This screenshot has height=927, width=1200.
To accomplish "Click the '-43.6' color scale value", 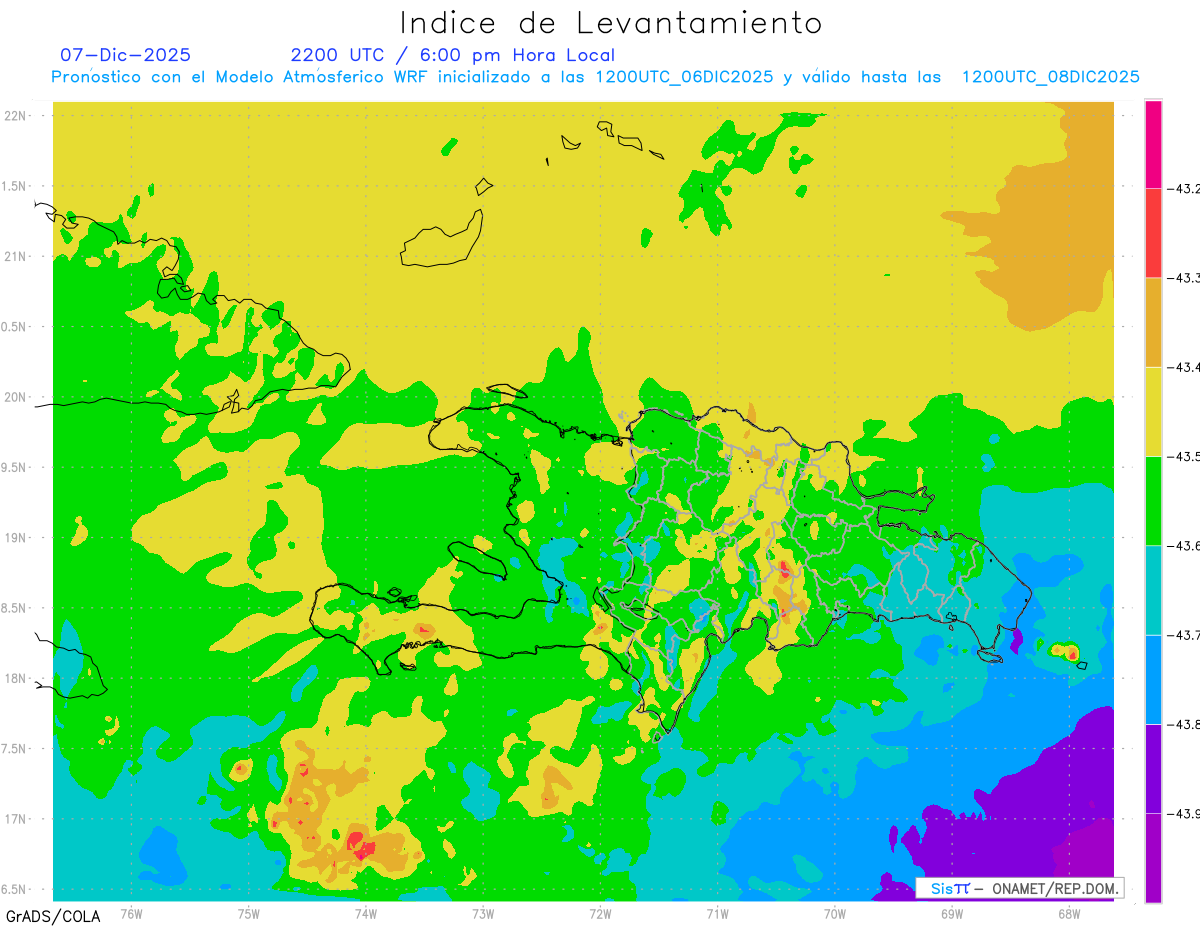I will [1183, 546].
